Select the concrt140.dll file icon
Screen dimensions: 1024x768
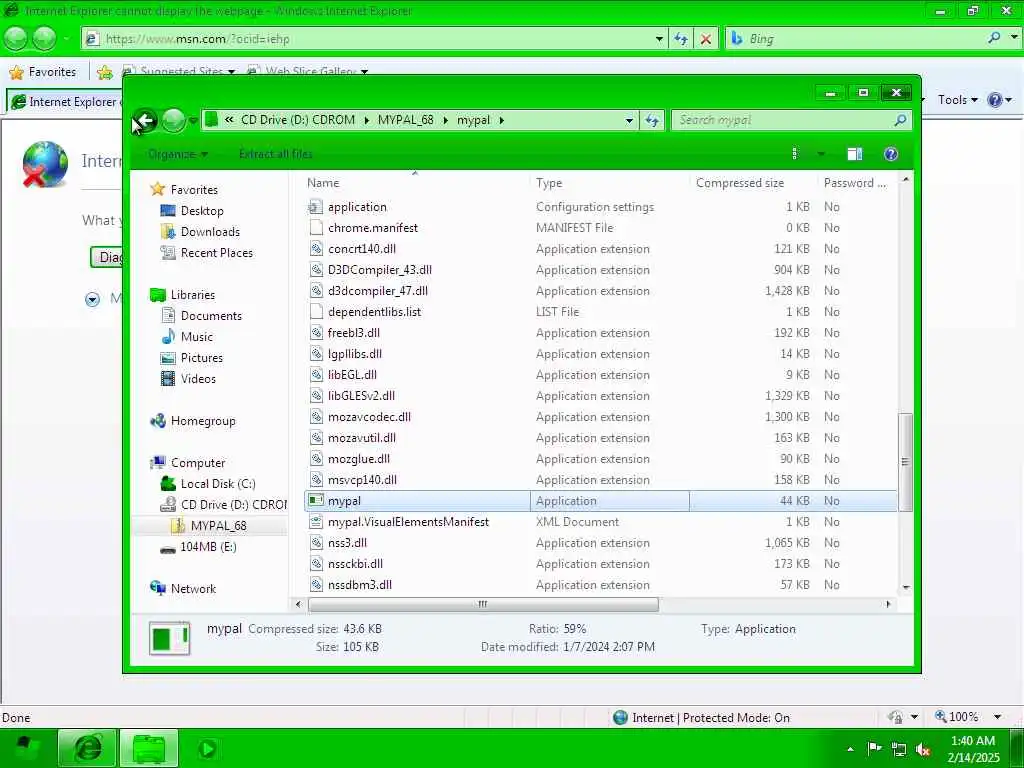click(316, 249)
